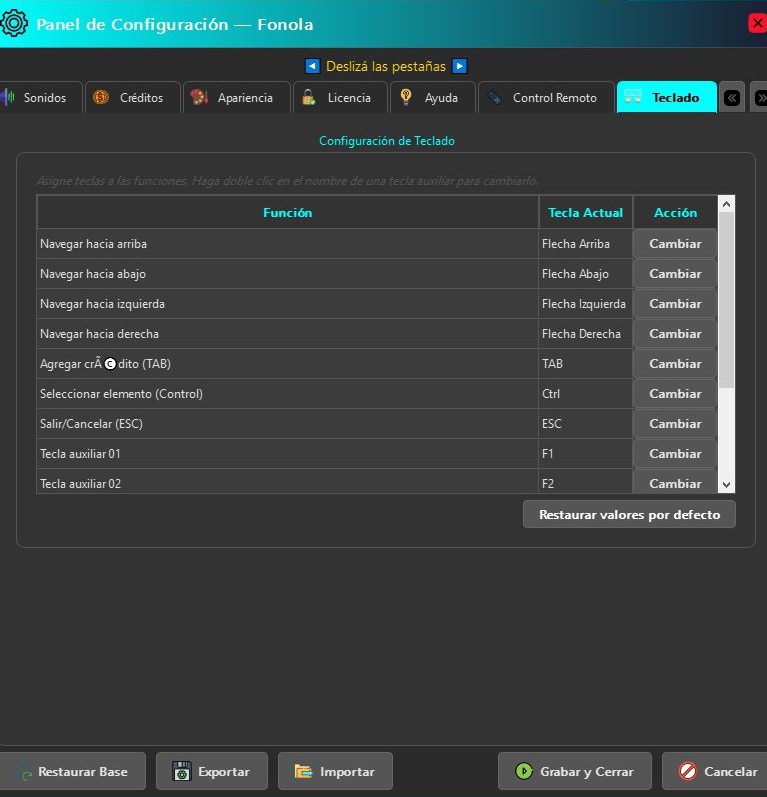The image size is (767, 797).
Task: Click Cambiar for Navegar hacia derecha
Action: (675, 334)
